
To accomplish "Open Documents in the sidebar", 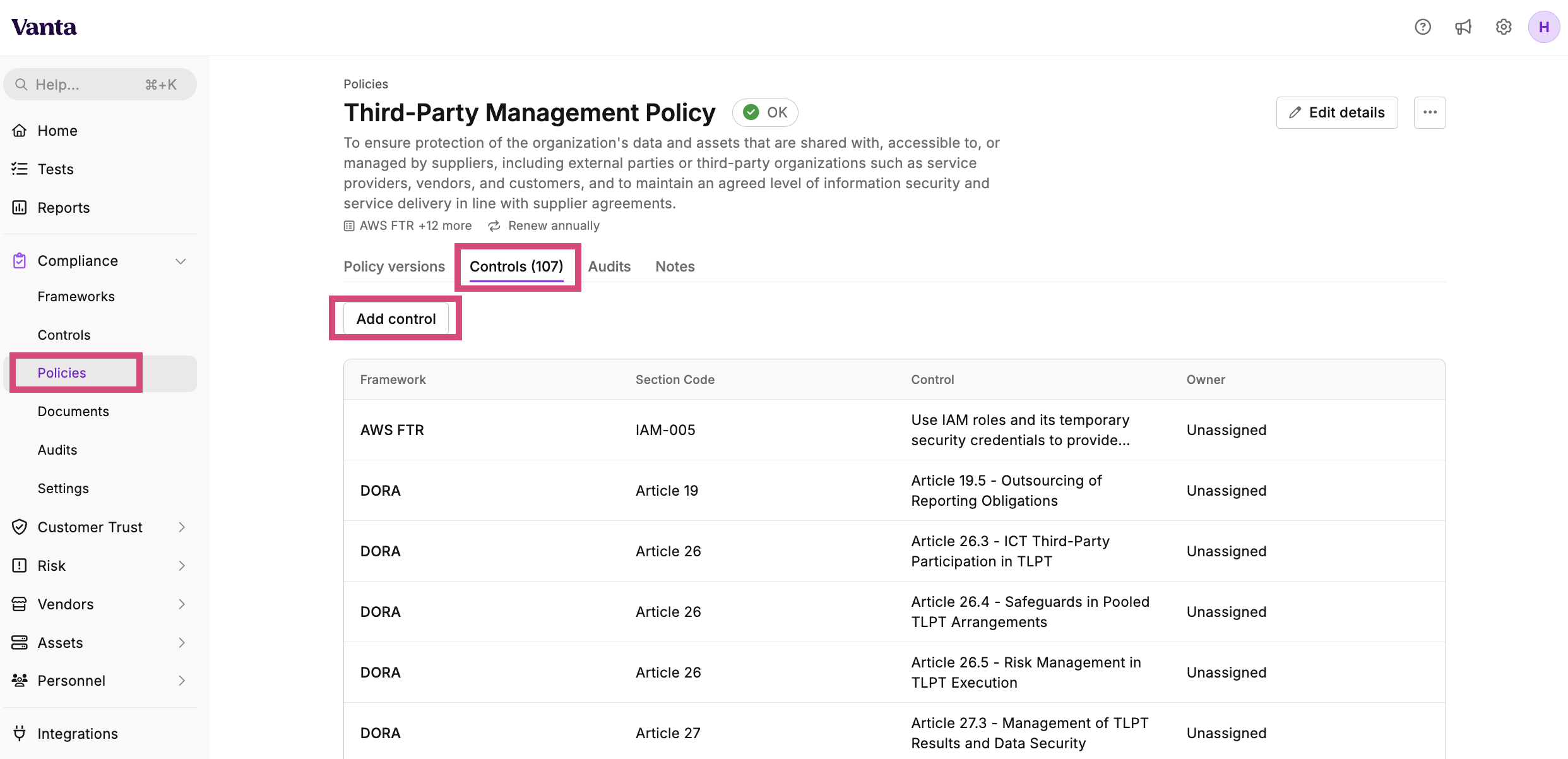I will coord(73,412).
